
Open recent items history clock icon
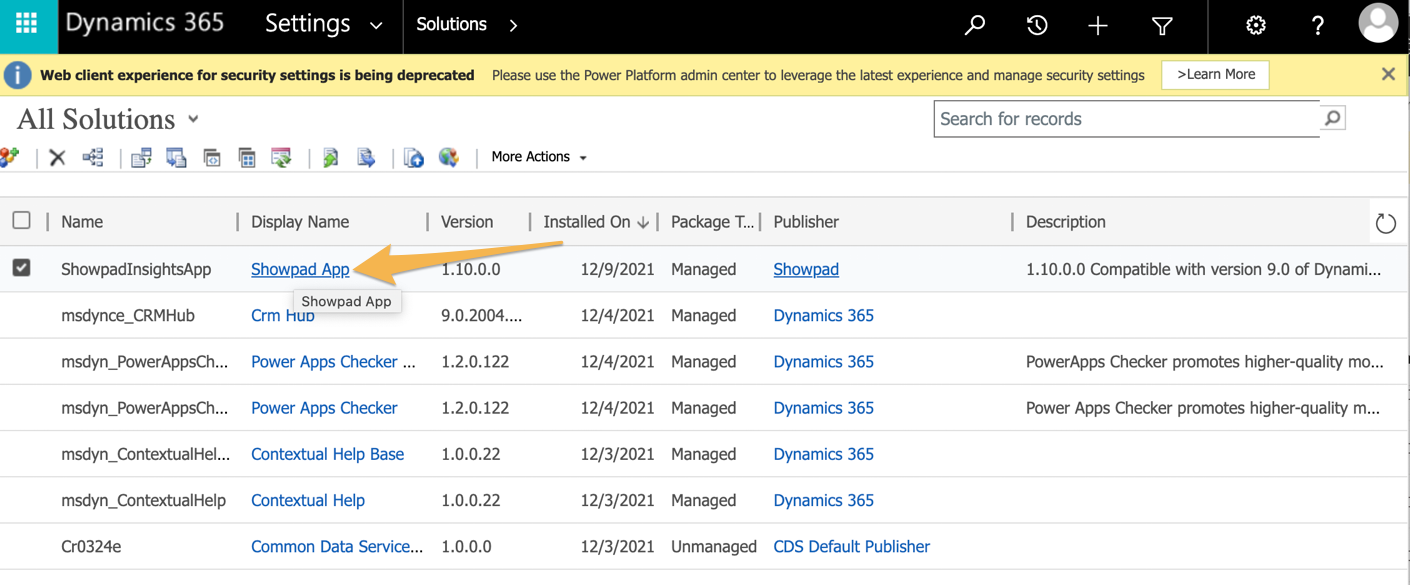click(1037, 25)
